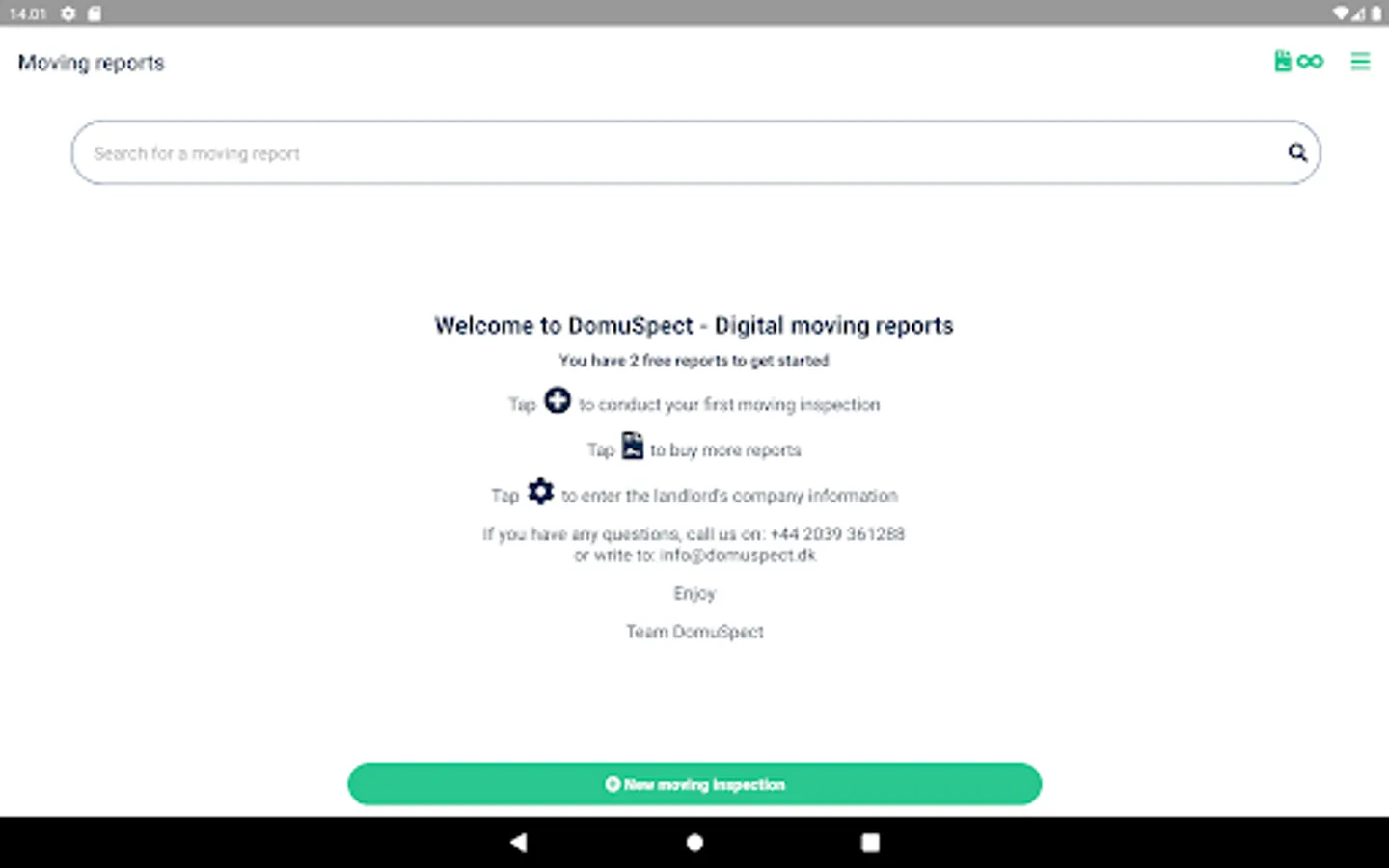The width and height of the screenshot is (1389, 868).
Task: Click 'to buy more reports' text
Action: click(x=725, y=450)
